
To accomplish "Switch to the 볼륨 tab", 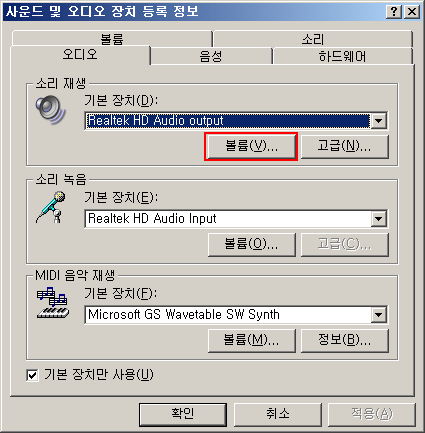I will 112,39.
